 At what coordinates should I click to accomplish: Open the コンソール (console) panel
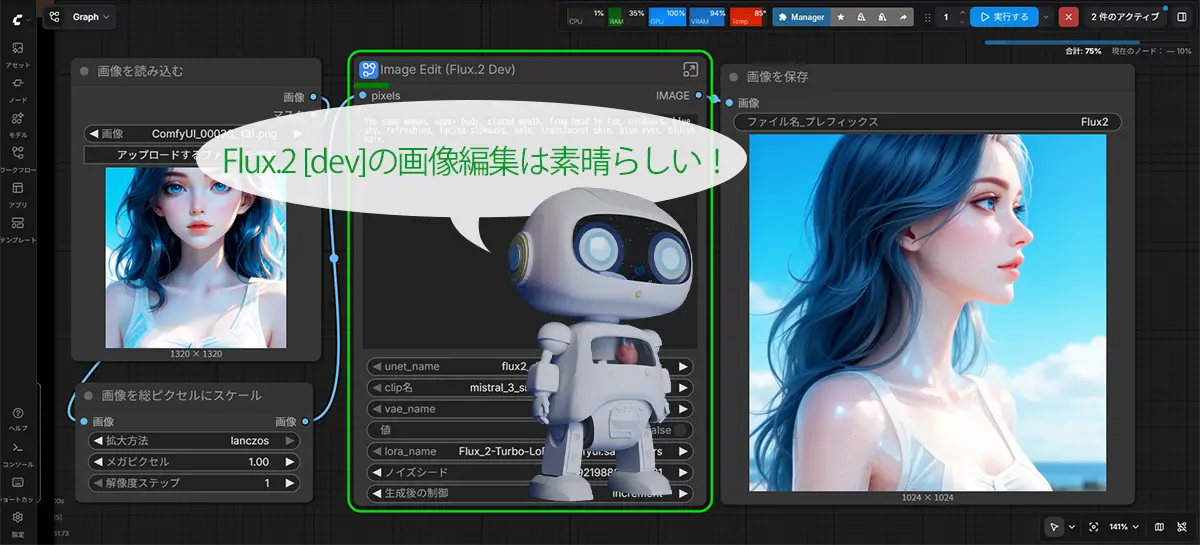click(18, 452)
